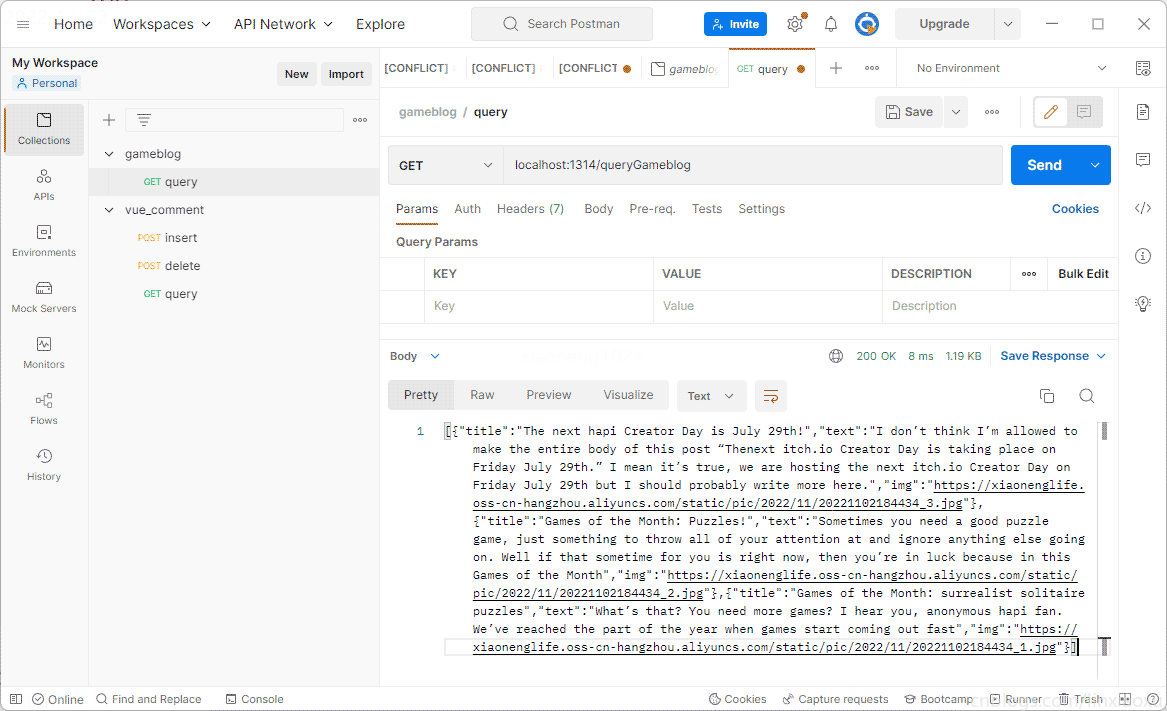1167x711 pixels.
Task: Open the History sidebar panel
Action: [x=44, y=464]
